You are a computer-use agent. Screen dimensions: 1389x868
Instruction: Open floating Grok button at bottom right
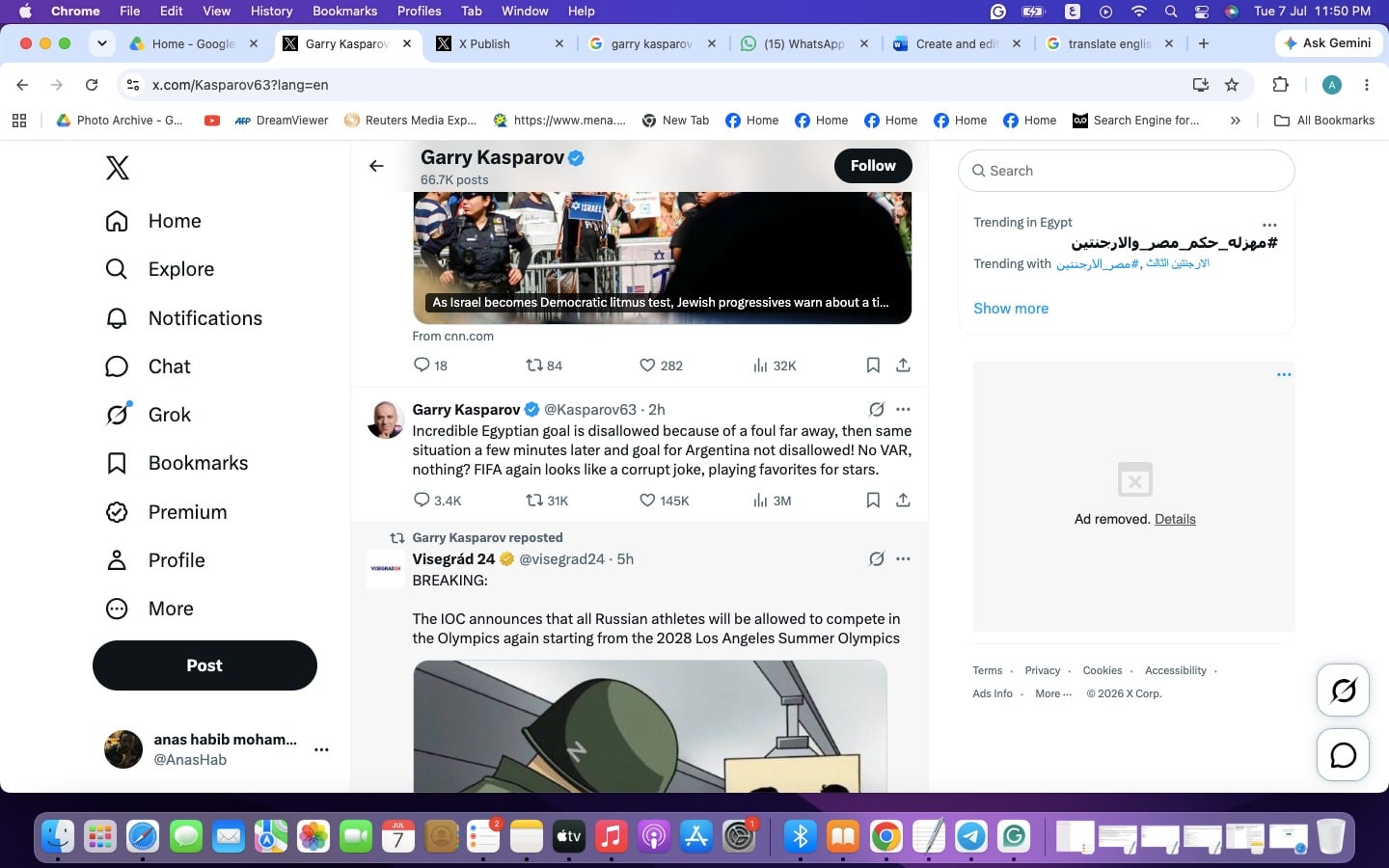click(1343, 691)
